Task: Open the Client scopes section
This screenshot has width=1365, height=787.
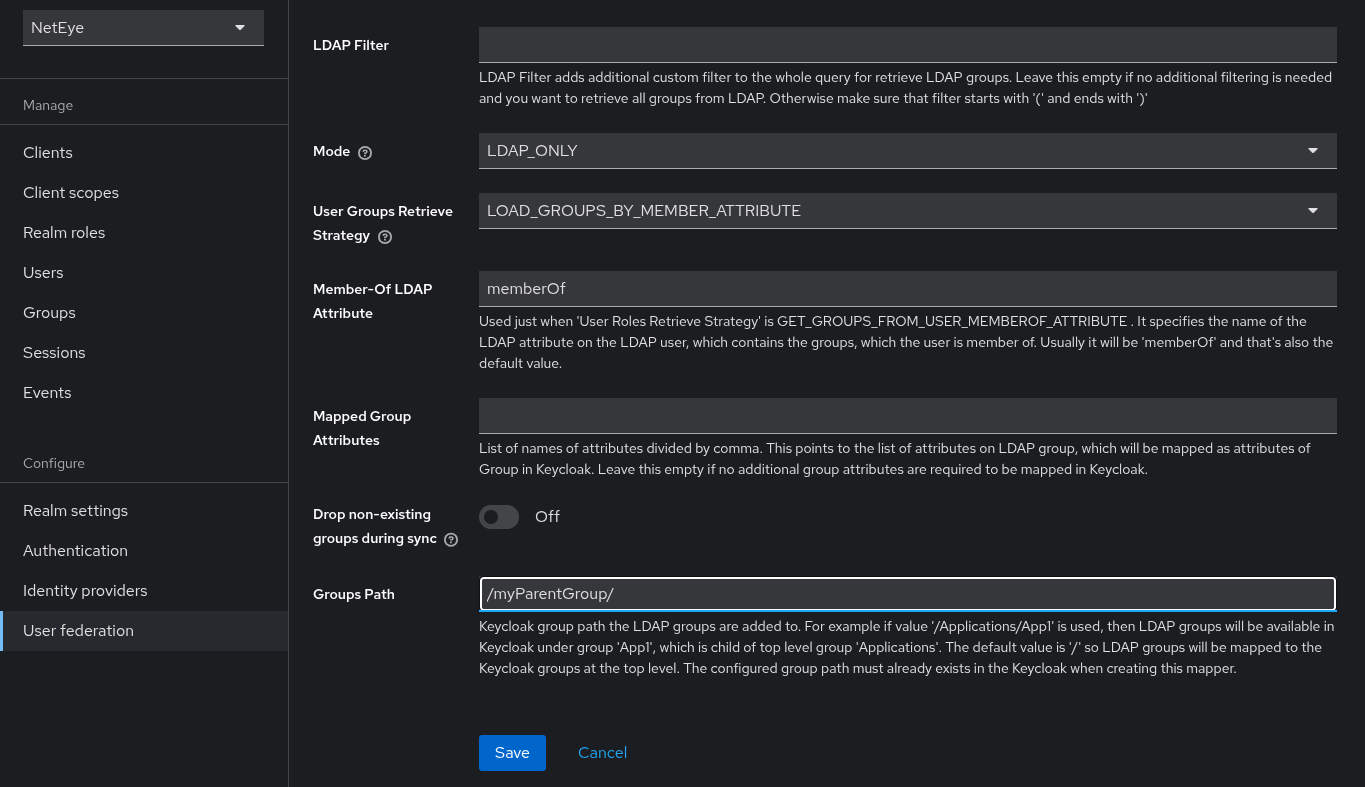Action: click(x=70, y=192)
